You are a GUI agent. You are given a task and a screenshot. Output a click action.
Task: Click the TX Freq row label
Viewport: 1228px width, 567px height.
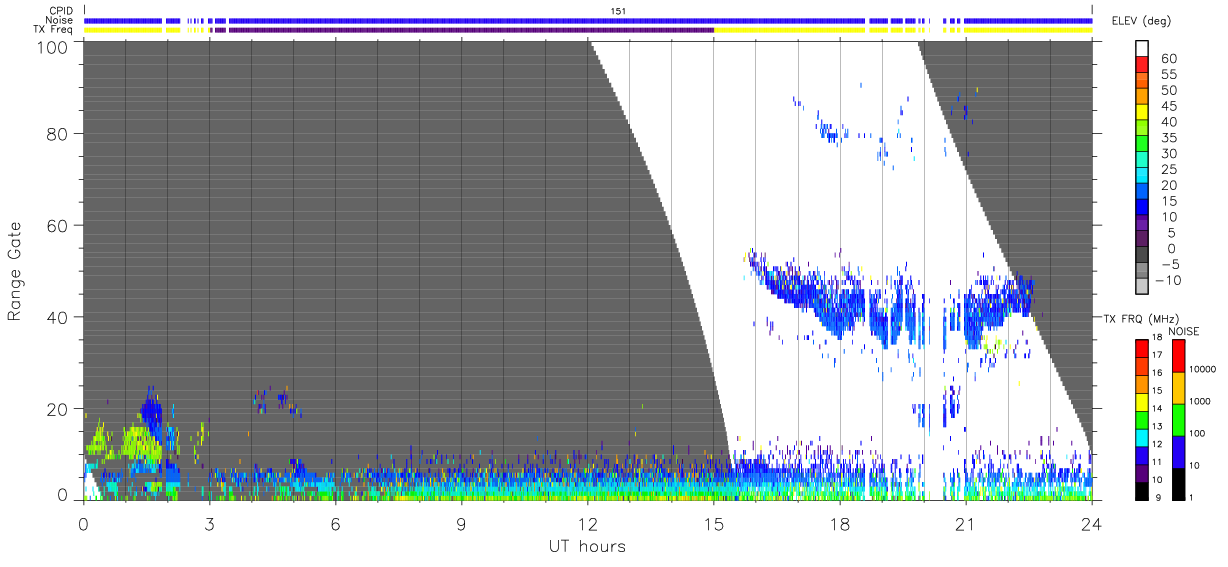coord(53,30)
